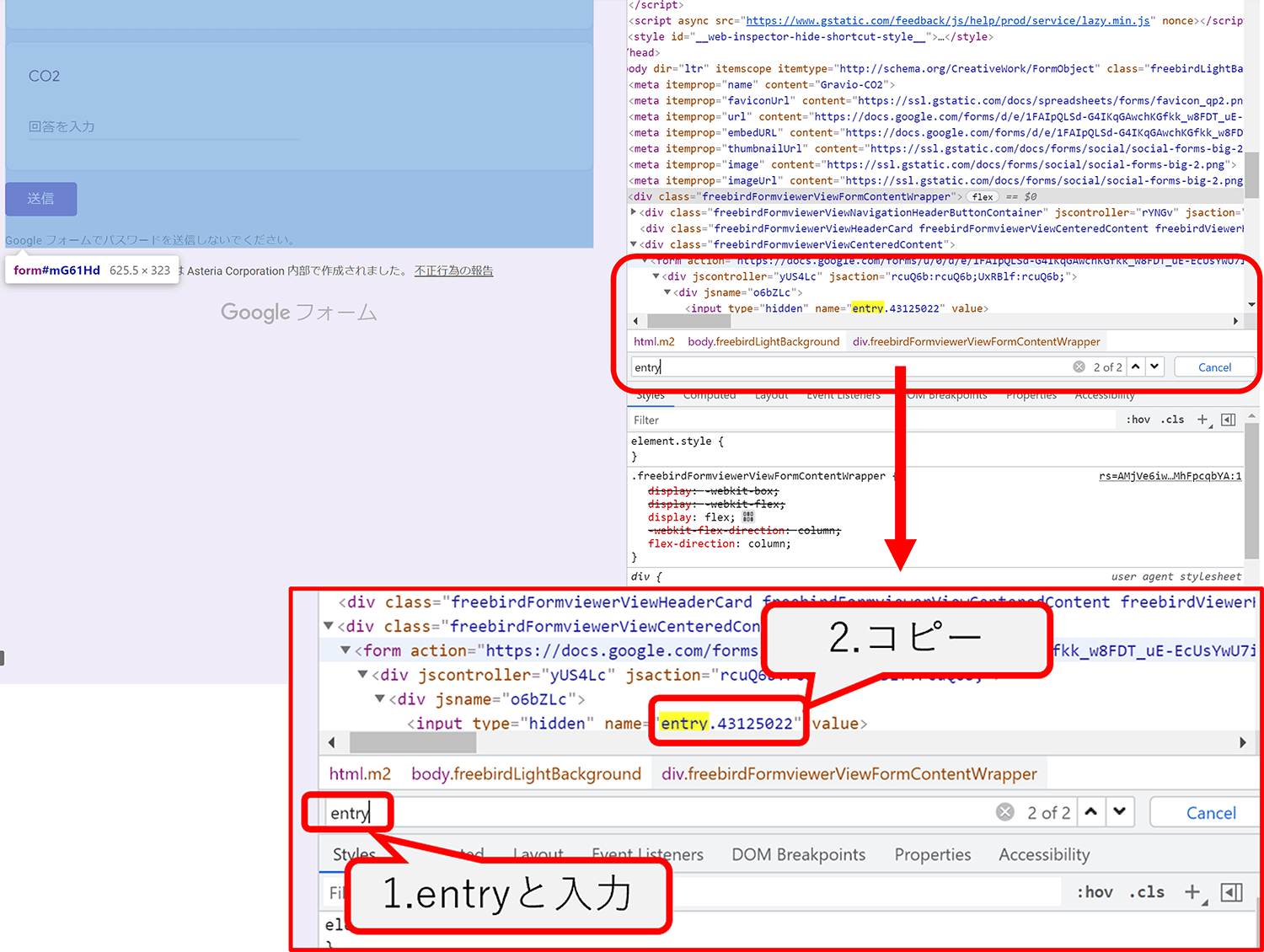Open stylesheet link rs=AMjVe6iw…MhFpcqbYA:1
The image size is (1264, 952).
(x=1170, y=476)
